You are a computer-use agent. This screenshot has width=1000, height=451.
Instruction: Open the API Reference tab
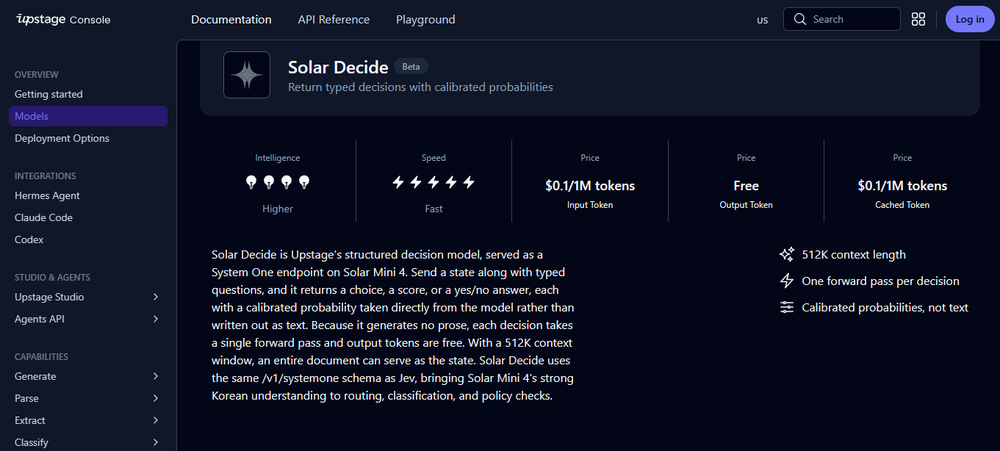click(x=334, y=20)
